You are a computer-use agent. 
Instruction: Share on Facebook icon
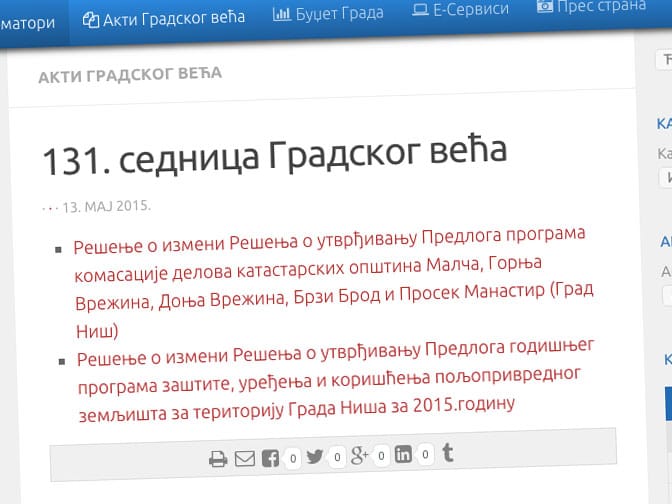(x=270, y=459)
